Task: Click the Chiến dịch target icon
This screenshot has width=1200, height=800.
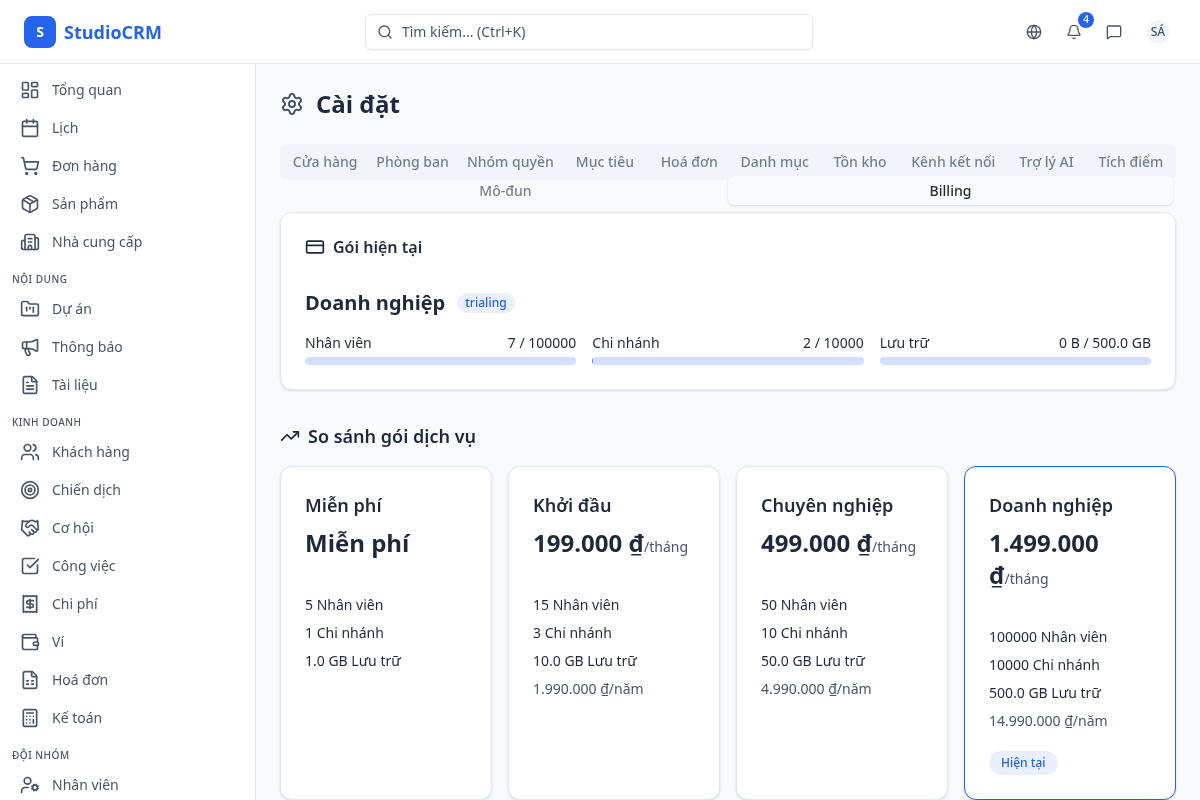Action: [x=30, y=490]
